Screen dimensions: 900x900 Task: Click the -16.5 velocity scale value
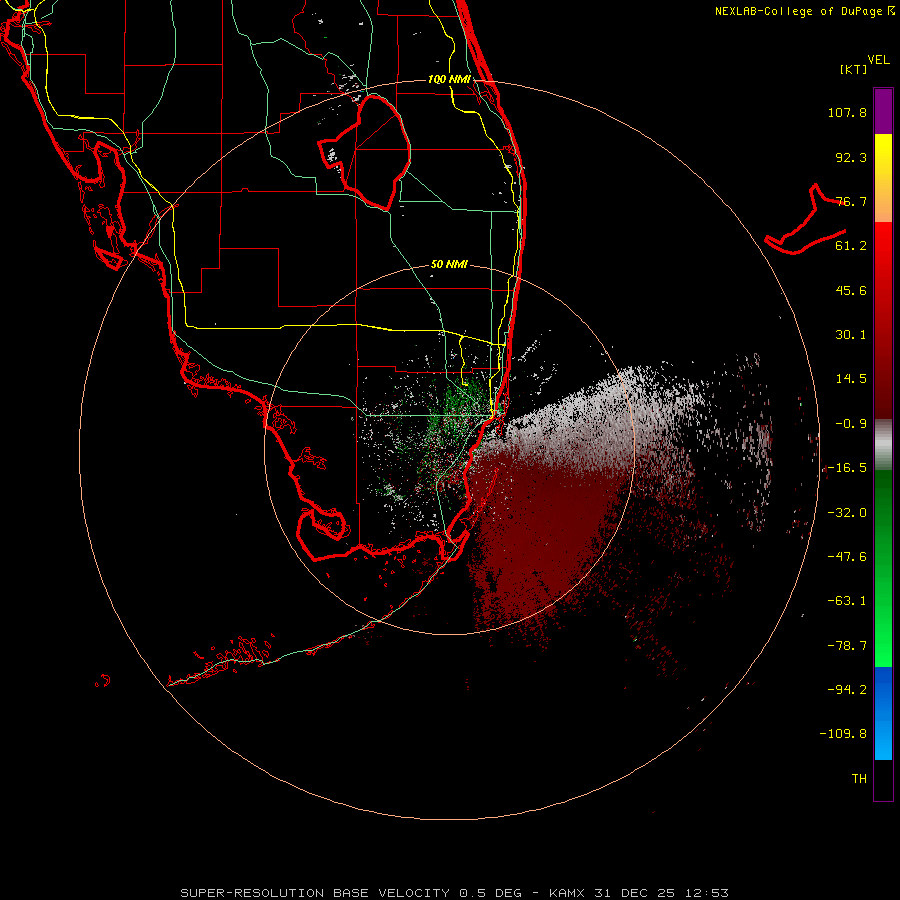pyautogui.click(x=847, y=468)
